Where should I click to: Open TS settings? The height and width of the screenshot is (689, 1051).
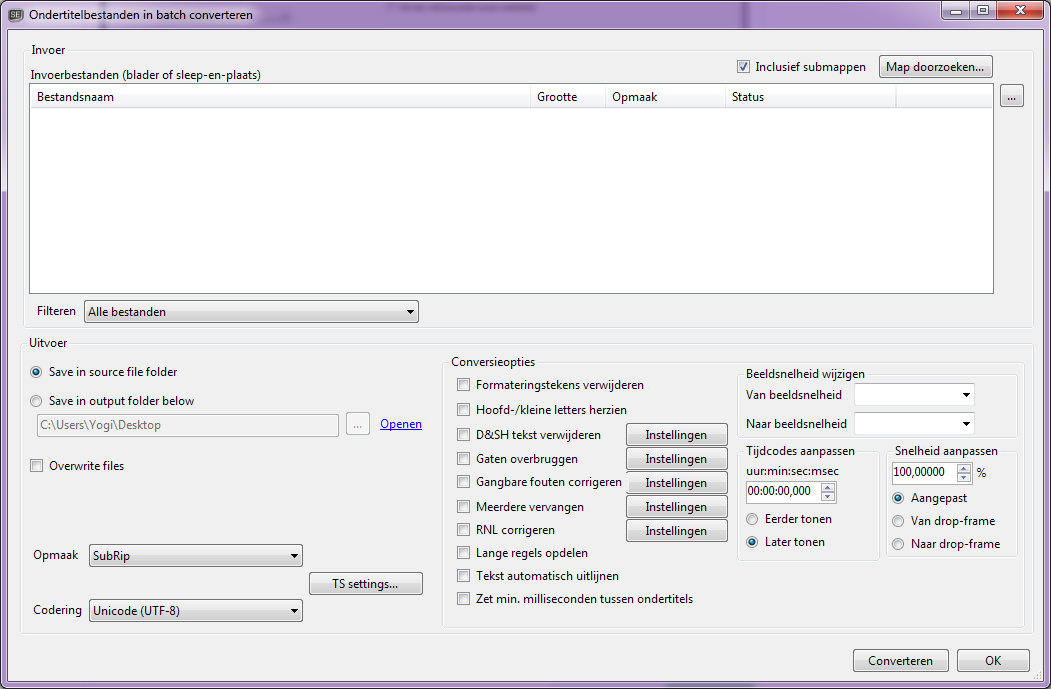pos(365,583)
